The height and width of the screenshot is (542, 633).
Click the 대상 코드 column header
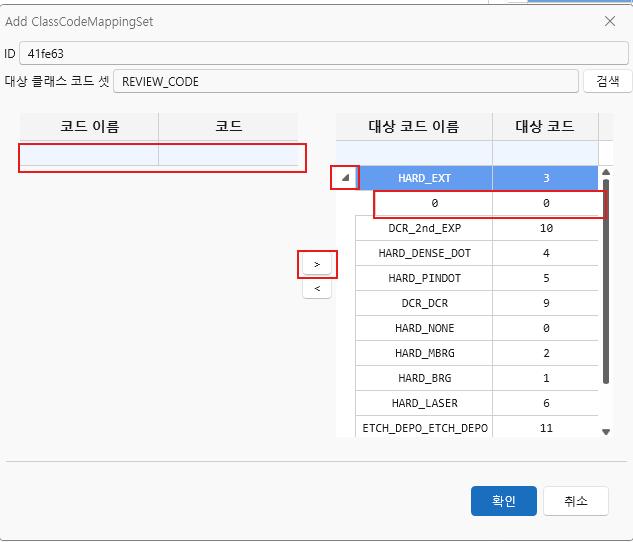[545, 126]
